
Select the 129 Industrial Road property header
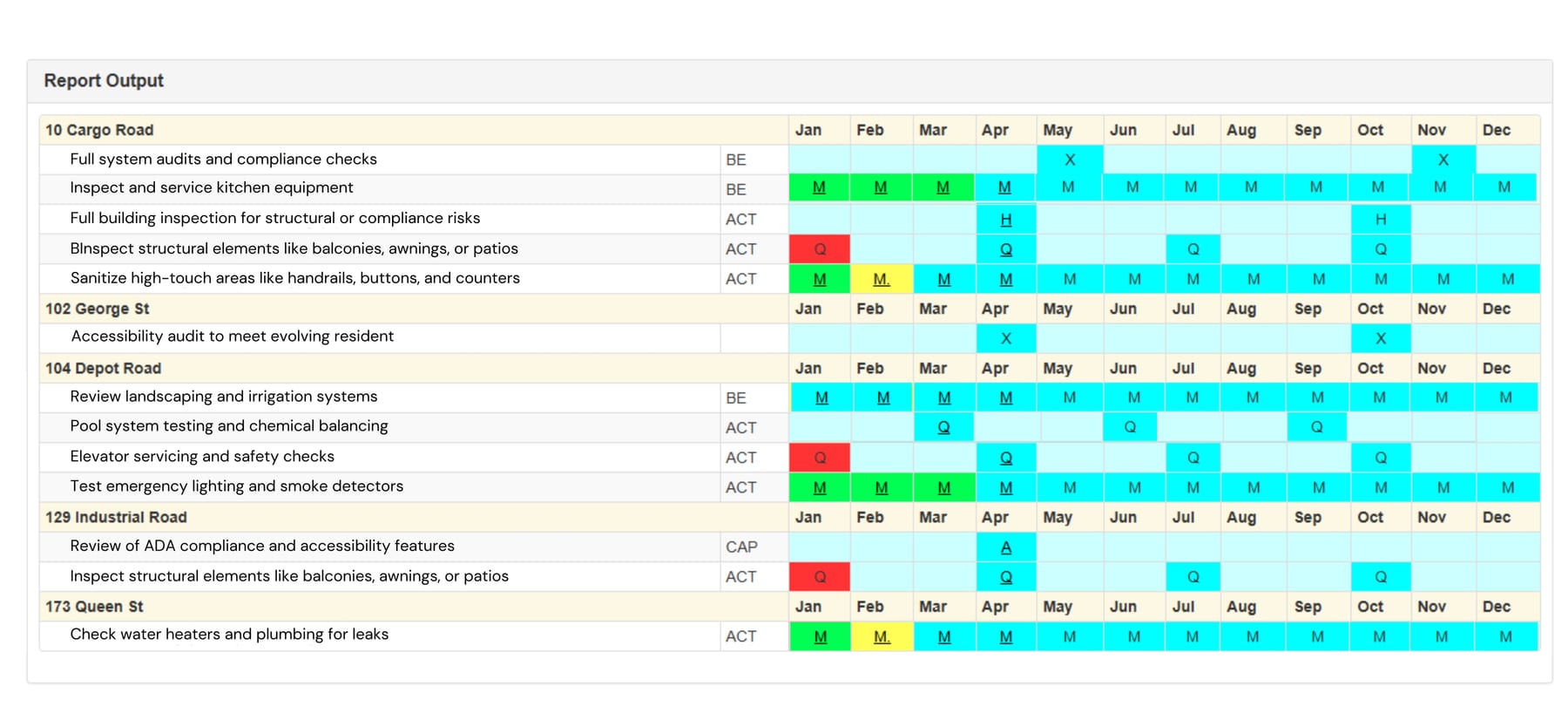pos(117,517)
